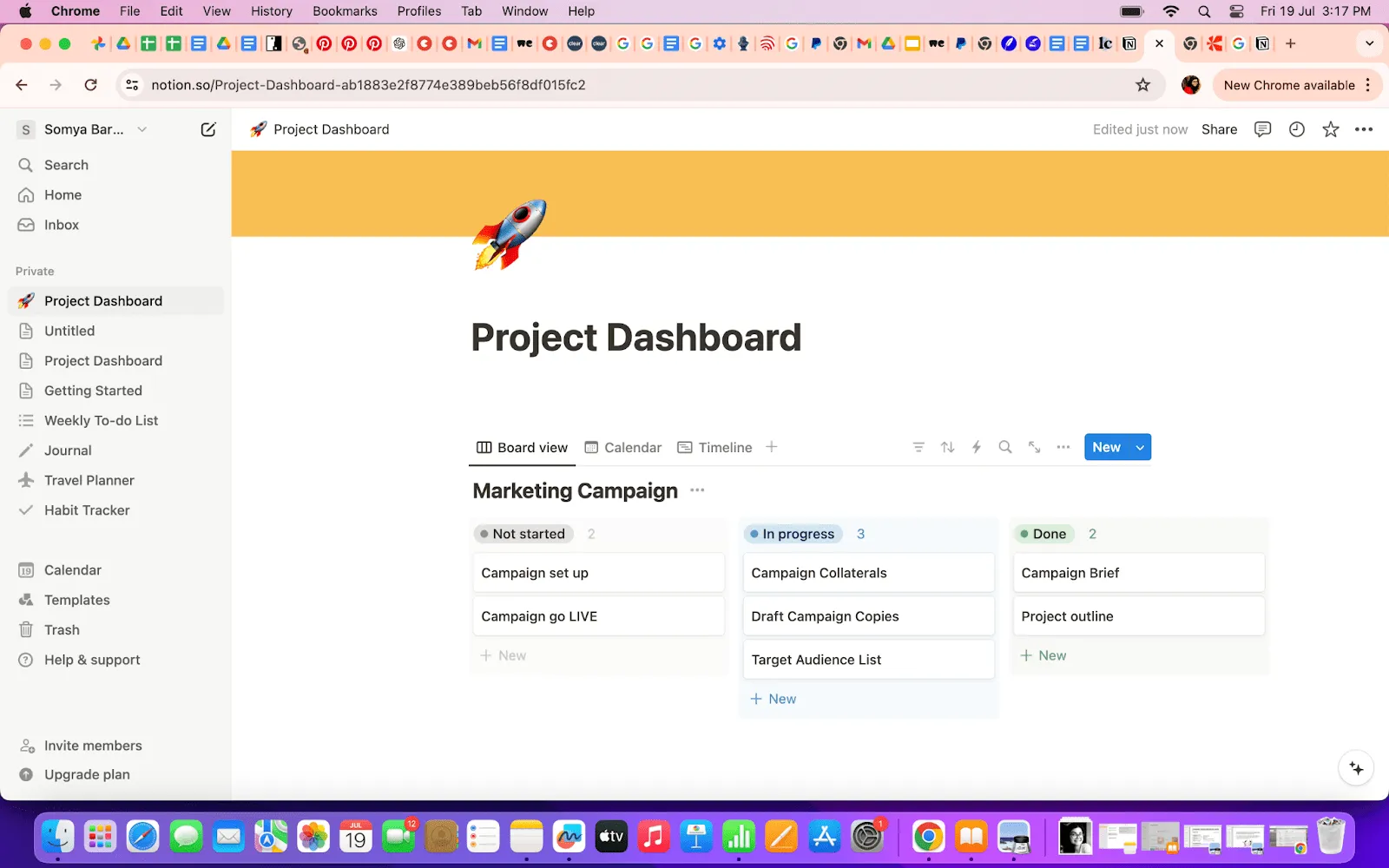Open Notion AI sparkle button
The height and width of the screenshot is (868, 1389).
click(x=1356, y=768)
